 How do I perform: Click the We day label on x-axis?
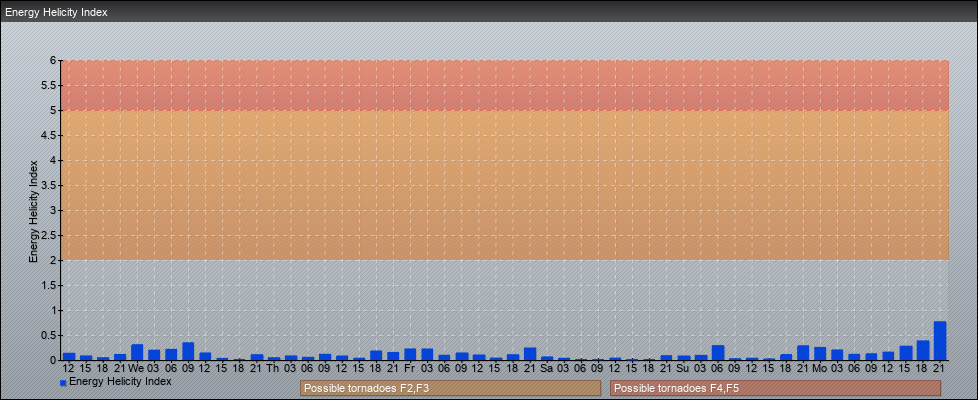click(x=137, y=368)
